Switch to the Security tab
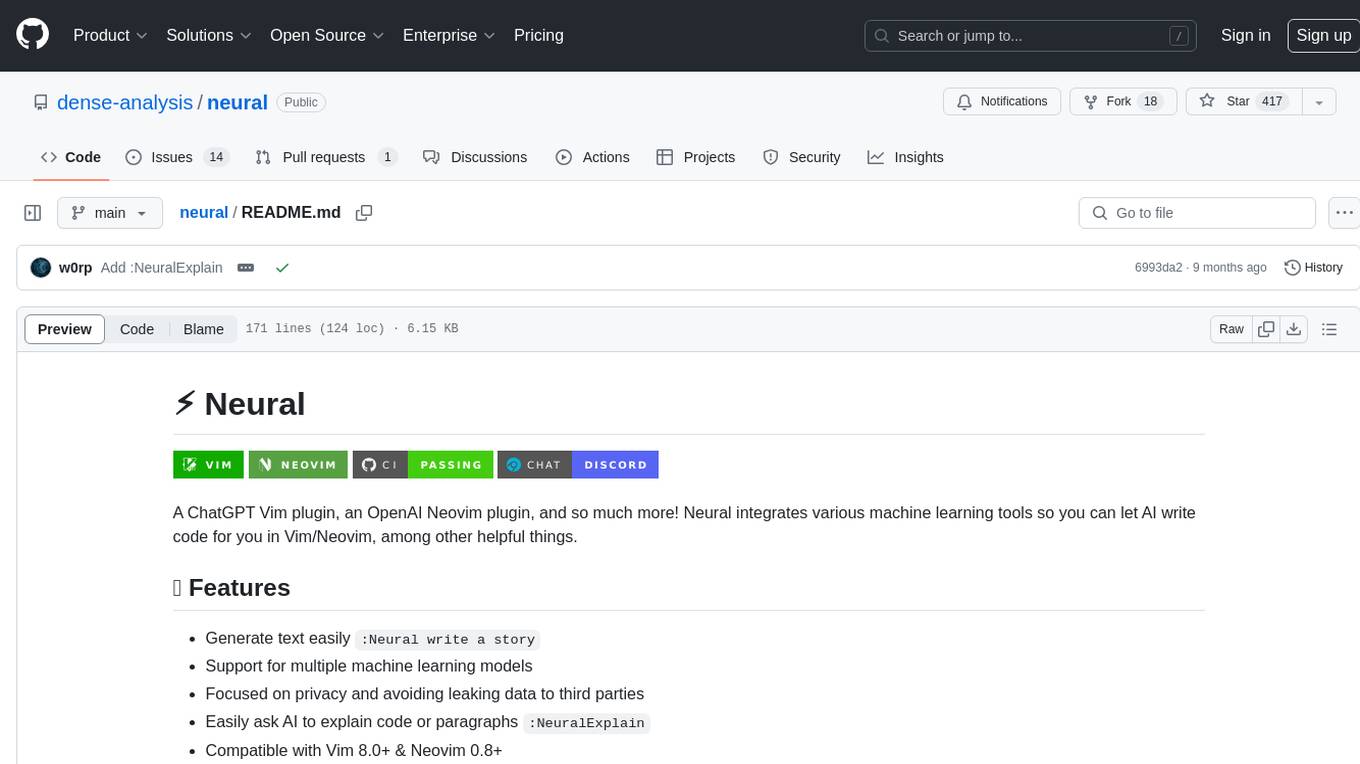Screen dimensions: 1360x764 pos(801,157)
